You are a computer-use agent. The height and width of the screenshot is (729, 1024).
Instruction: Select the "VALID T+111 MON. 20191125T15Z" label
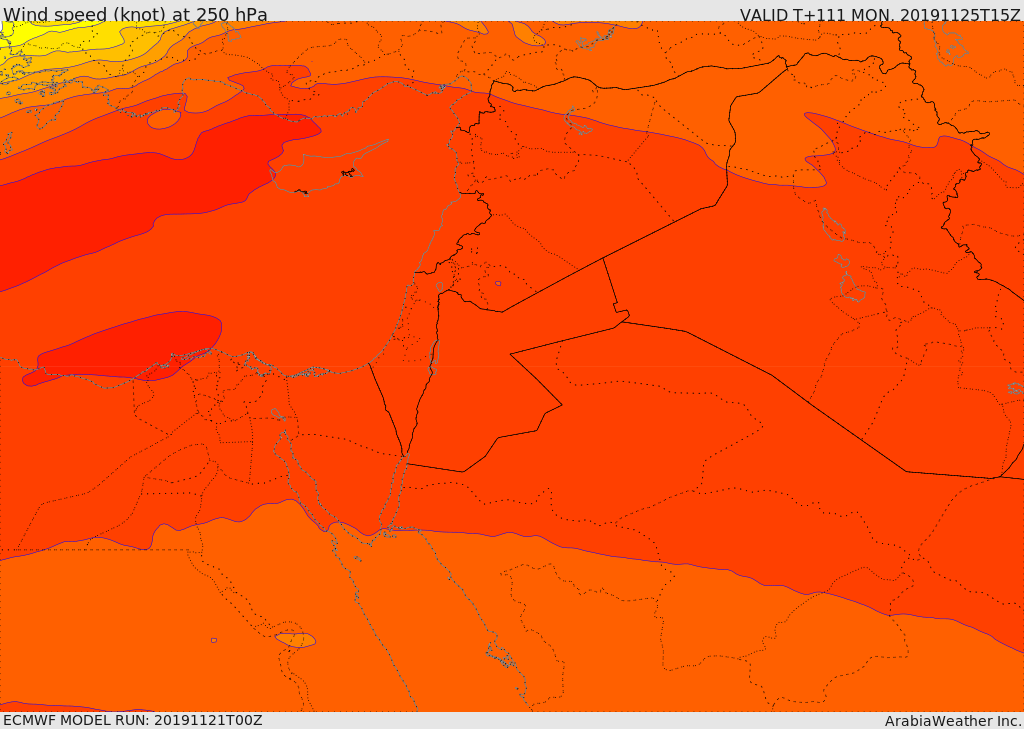879,15
